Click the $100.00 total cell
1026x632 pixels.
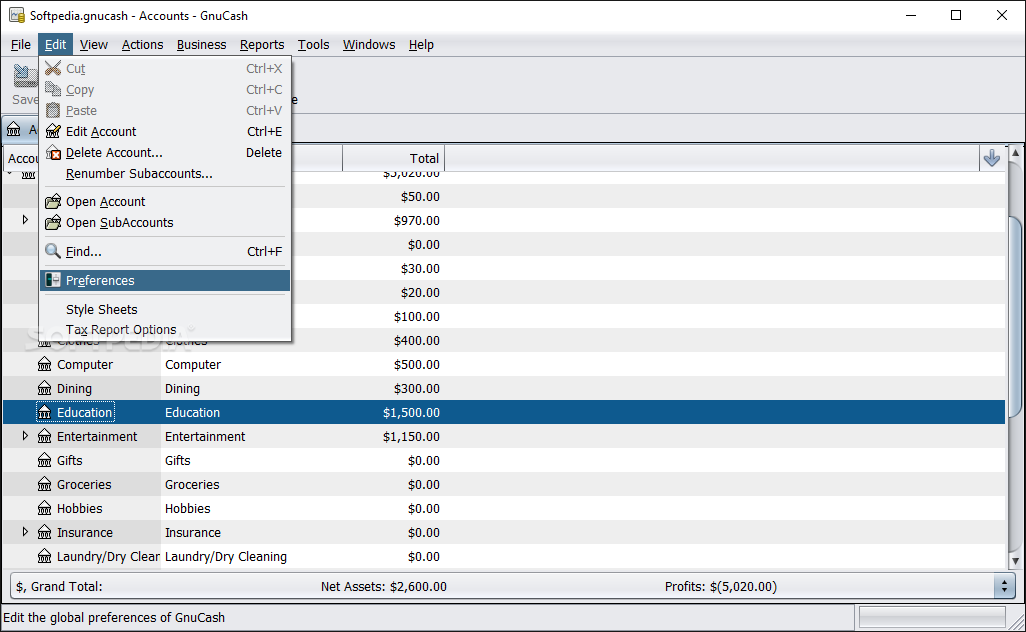(416, 317)
